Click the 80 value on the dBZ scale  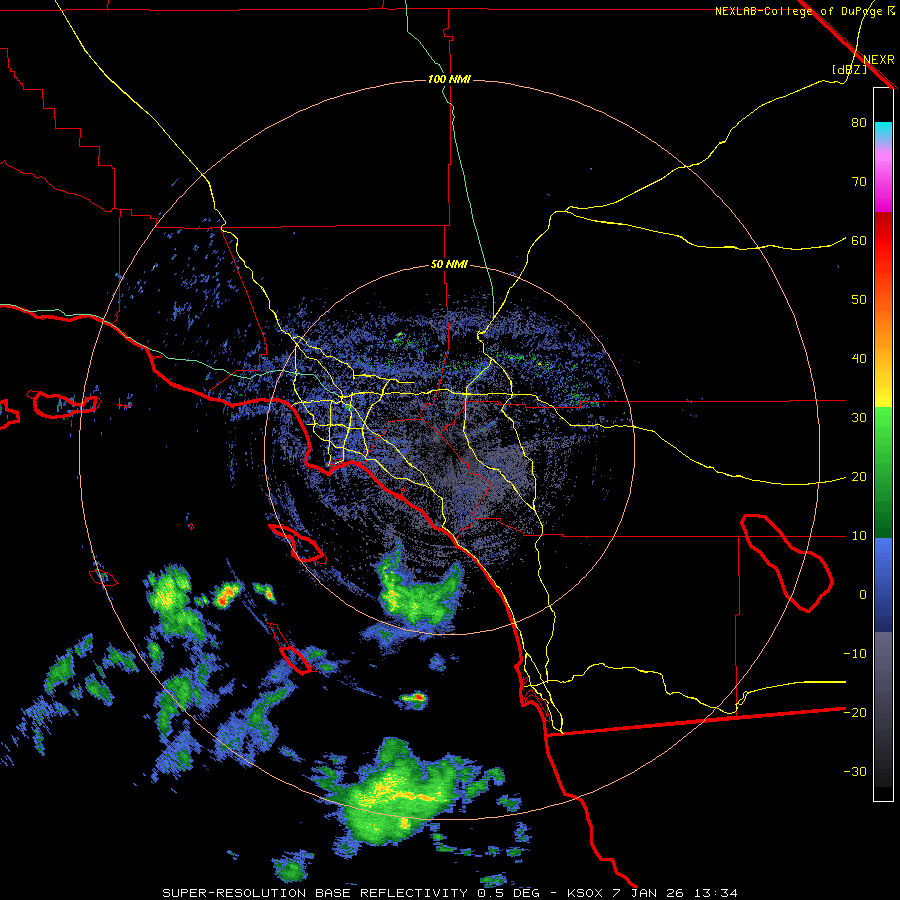click(859, 122)
